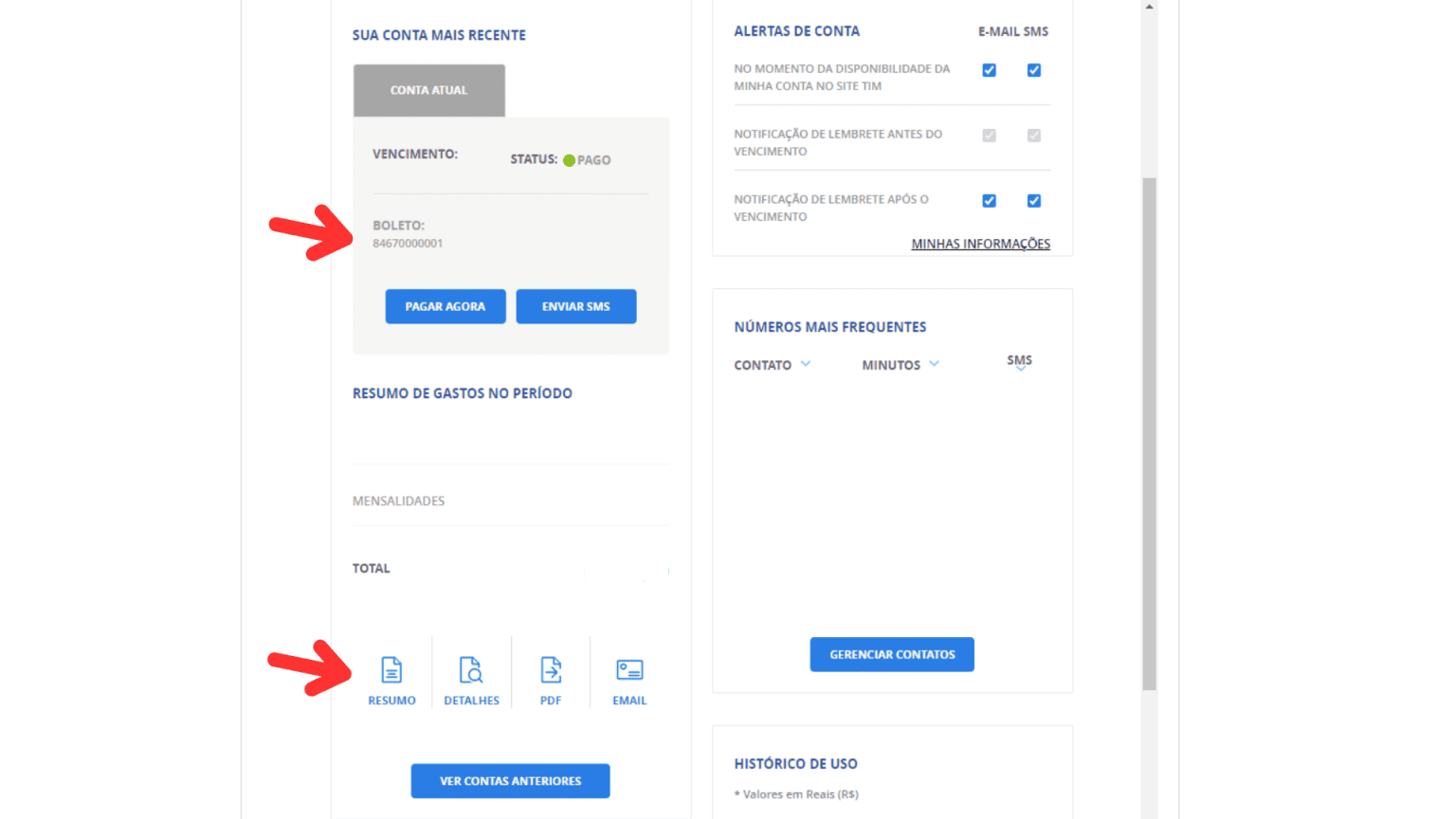The image size is (1456, 819).
Task: Open the Detalhes magnifier document icon
Action: 471,670
